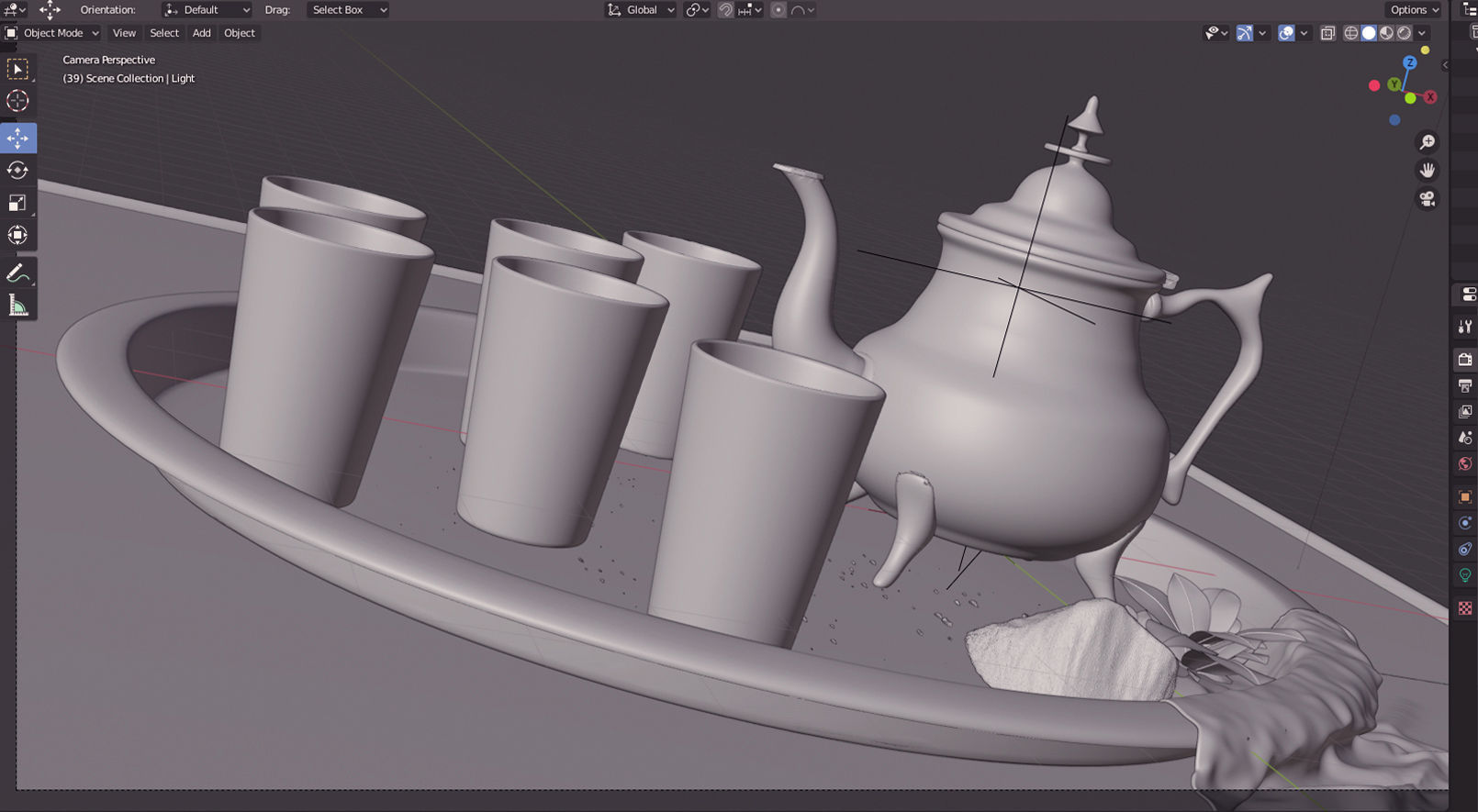
Task: Open the Render properties tab
Action: point(1465,359)
